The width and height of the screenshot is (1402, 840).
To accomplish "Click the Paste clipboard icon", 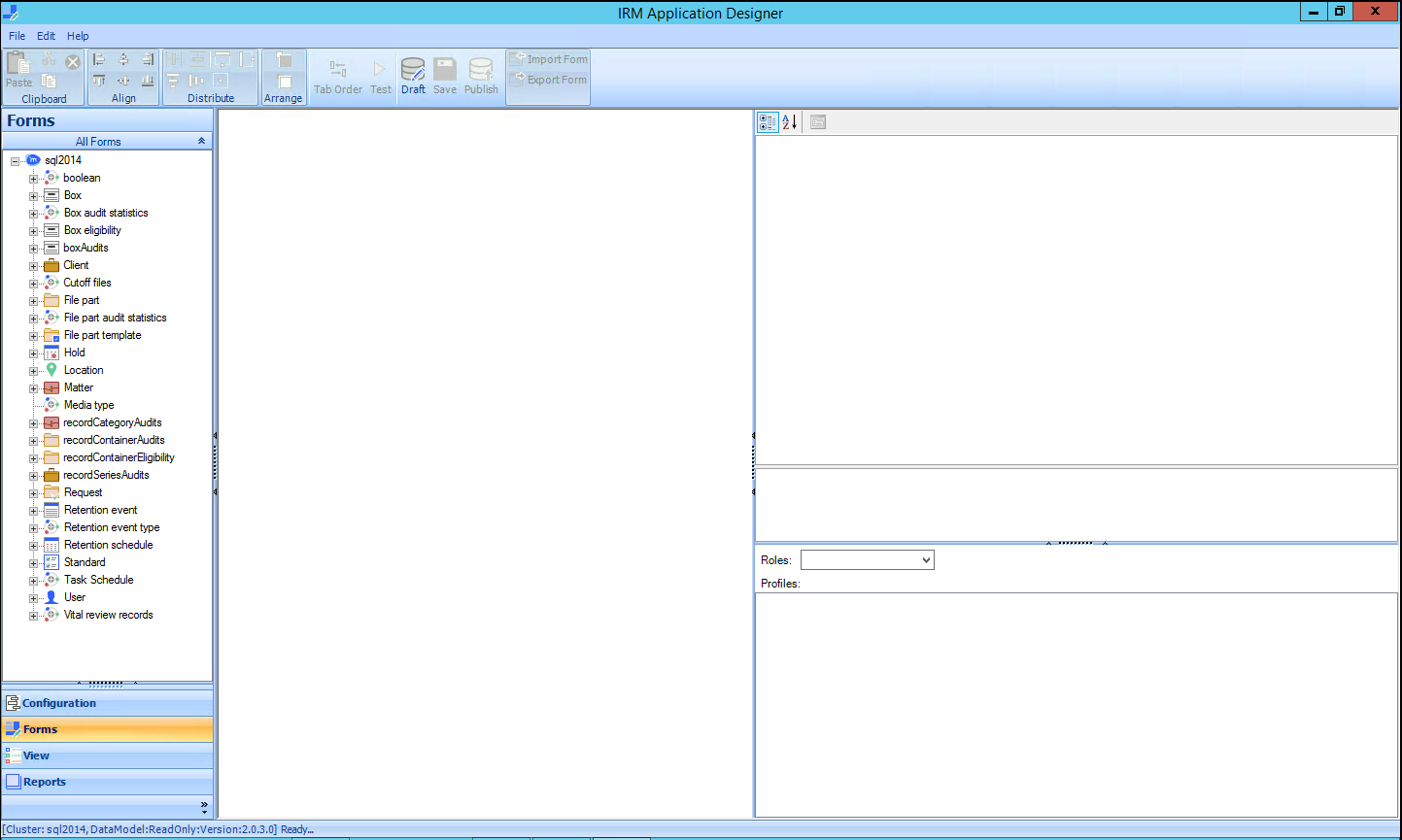I will tap(18, 63).
